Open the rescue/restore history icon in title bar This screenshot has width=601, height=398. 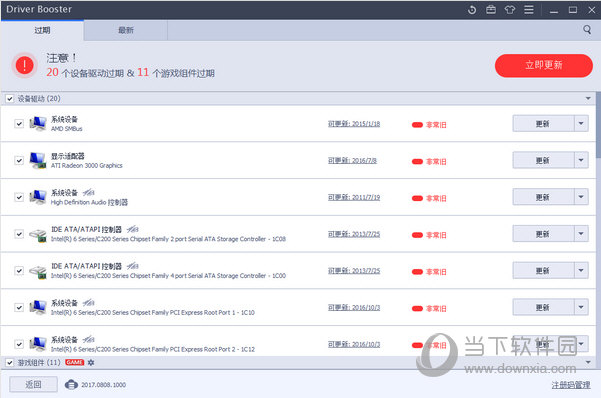point(472,10)
